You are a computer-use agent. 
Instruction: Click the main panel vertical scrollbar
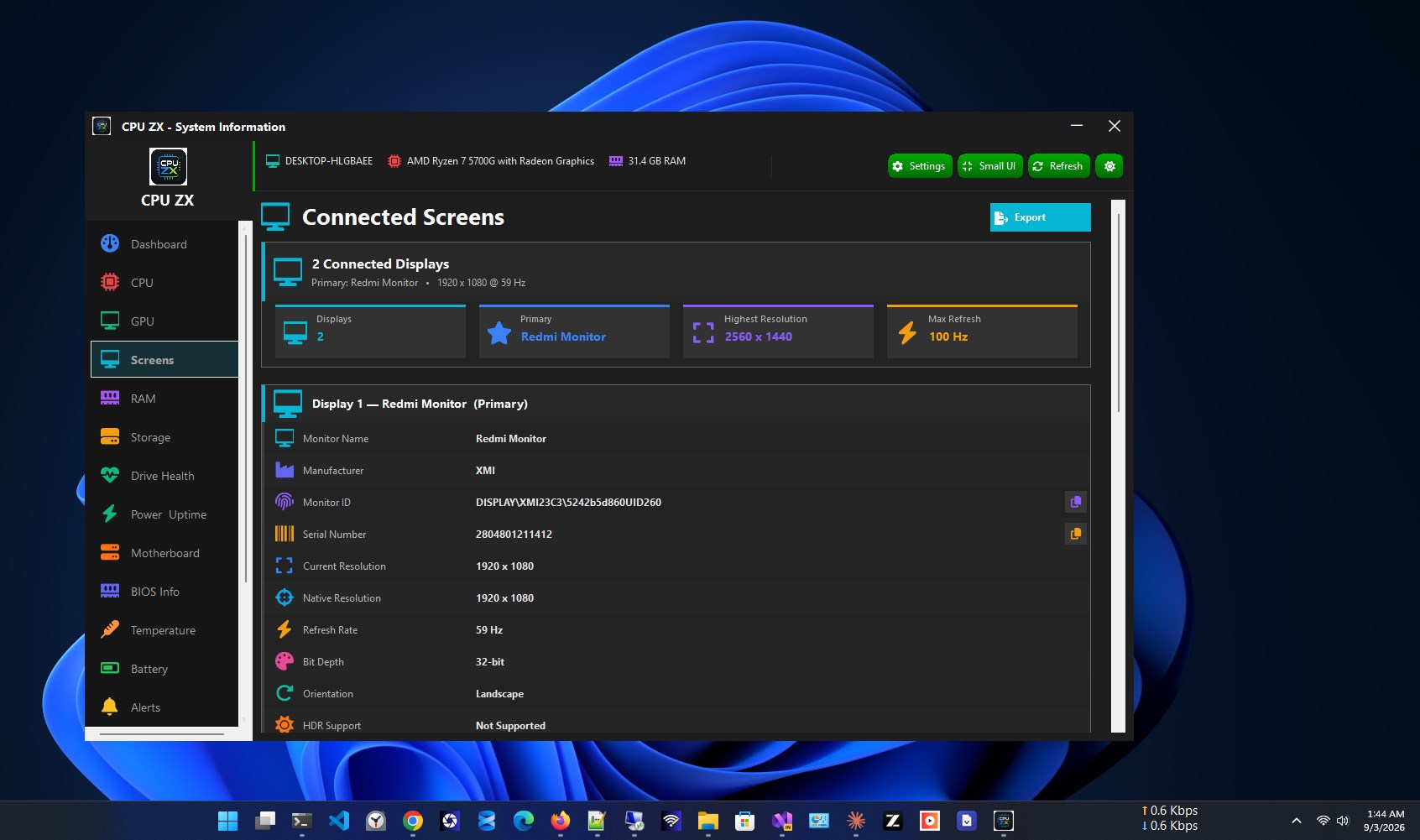pos(1119,312)
